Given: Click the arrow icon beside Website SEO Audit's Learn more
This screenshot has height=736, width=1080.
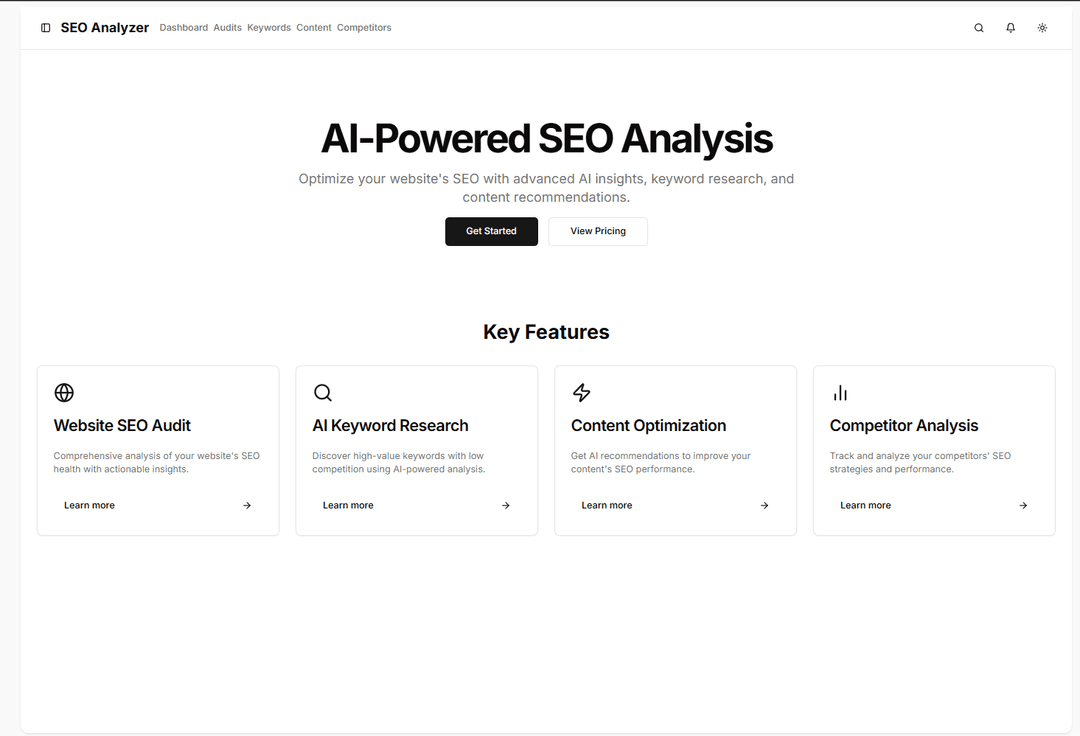Looking at the screenshot, I should pyautogui.click(x=246, y=505).
